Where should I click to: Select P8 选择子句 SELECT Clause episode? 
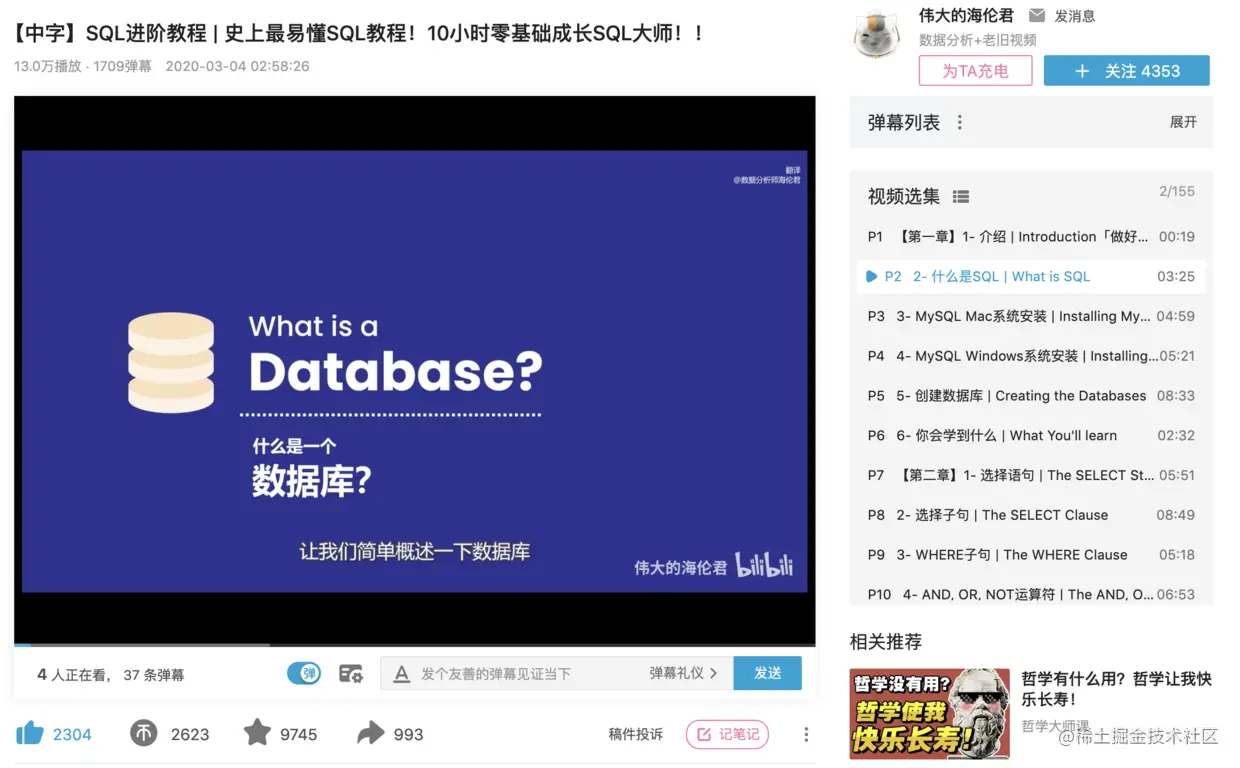pyautogui.click(x=1031, y=515)
